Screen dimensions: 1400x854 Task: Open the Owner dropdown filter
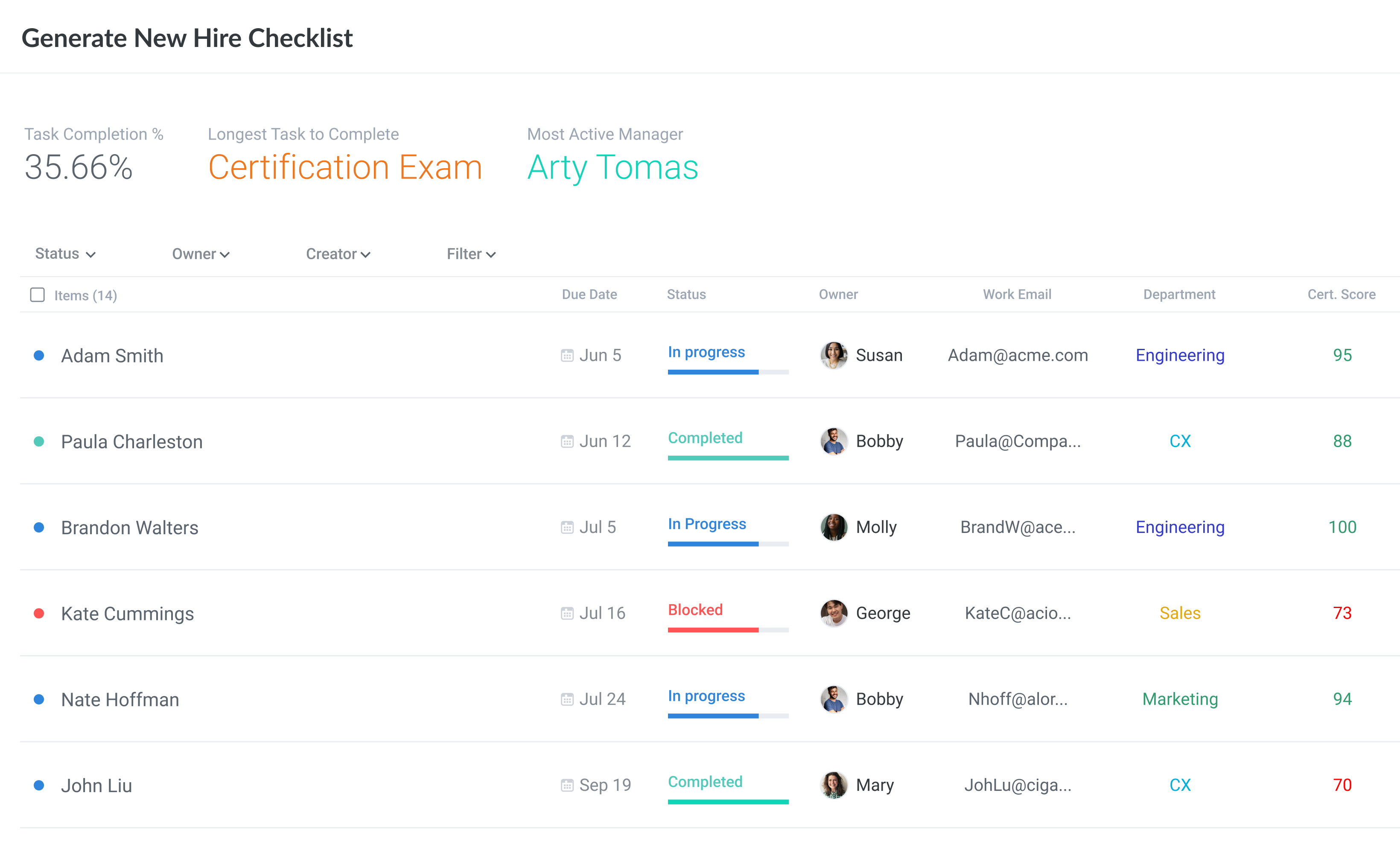[x=201, y=254]
